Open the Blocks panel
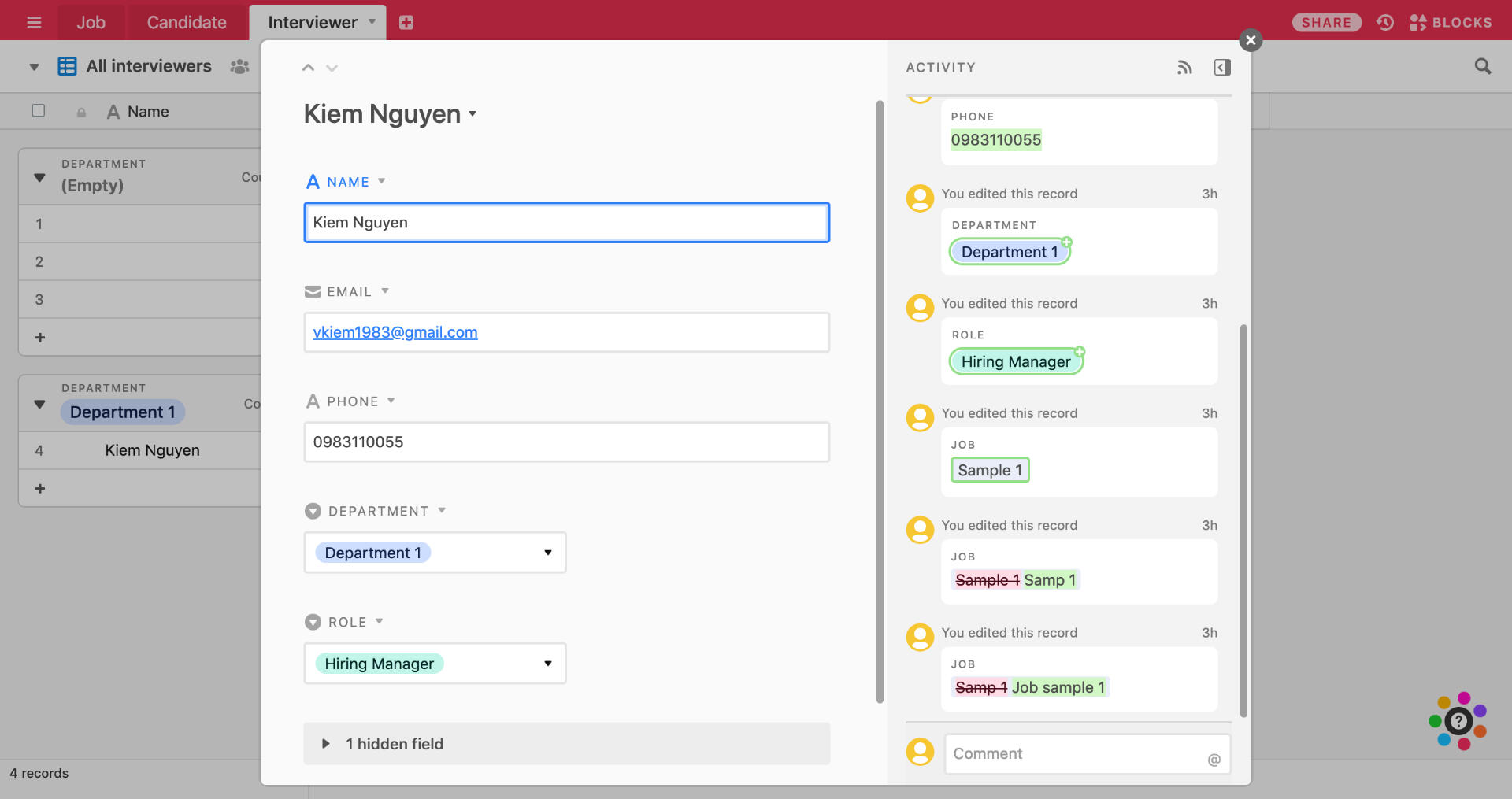Screen dimensions: 1512x799 pos(1451,23)
